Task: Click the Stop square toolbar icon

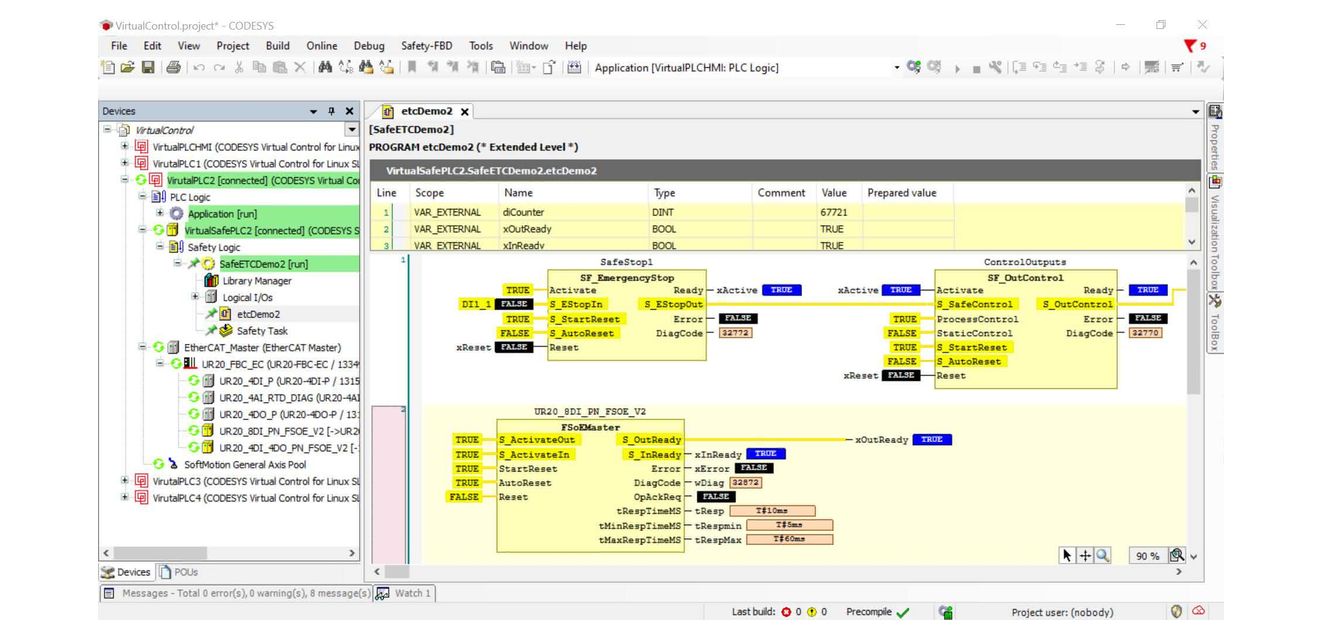Action: (976, 69)
